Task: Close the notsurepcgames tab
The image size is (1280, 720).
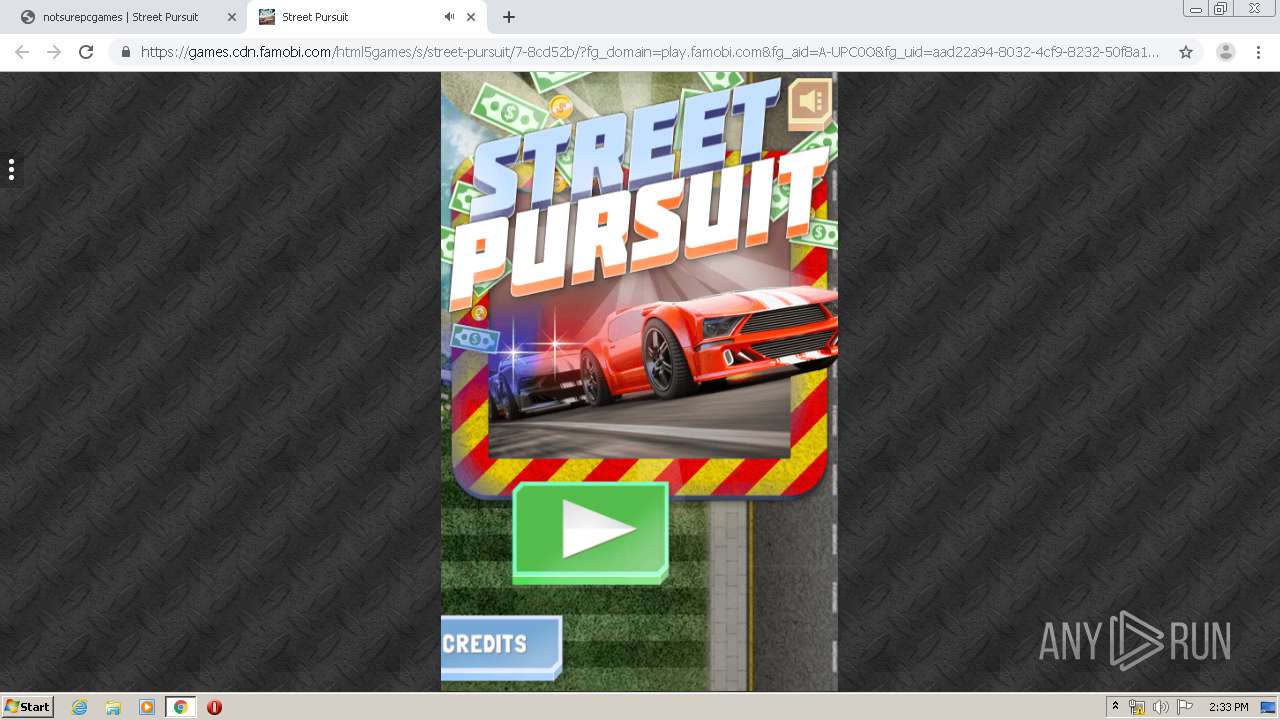Action: (231, 17)
